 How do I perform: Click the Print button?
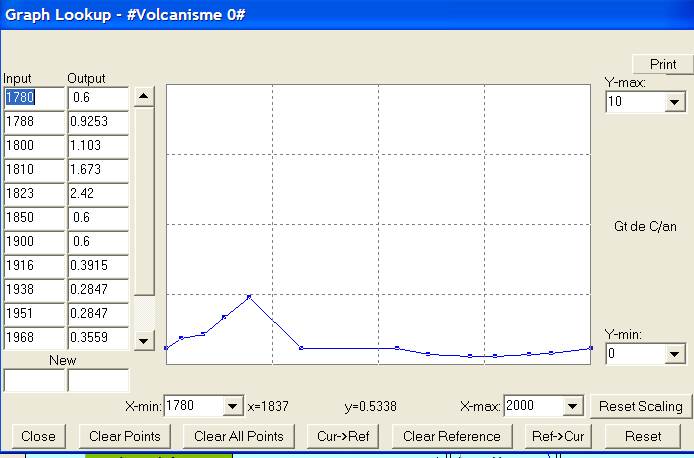click(x=663, y=64)
